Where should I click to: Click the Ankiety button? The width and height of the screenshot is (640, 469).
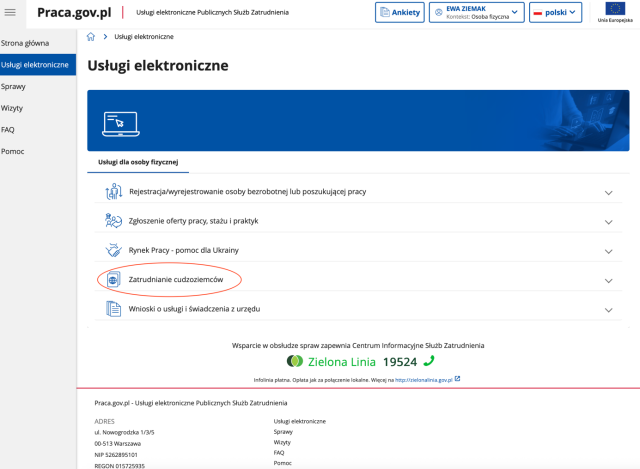400,13
